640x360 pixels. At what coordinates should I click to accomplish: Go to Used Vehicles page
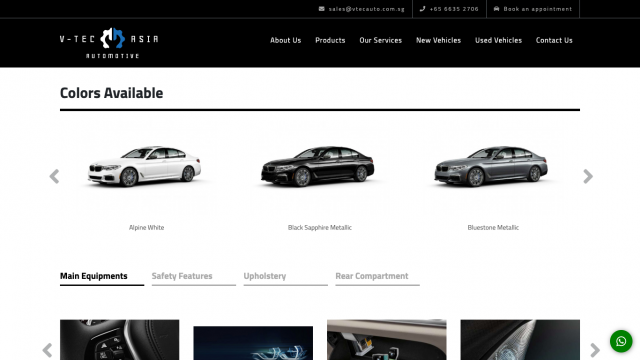[x=498, y=40]
